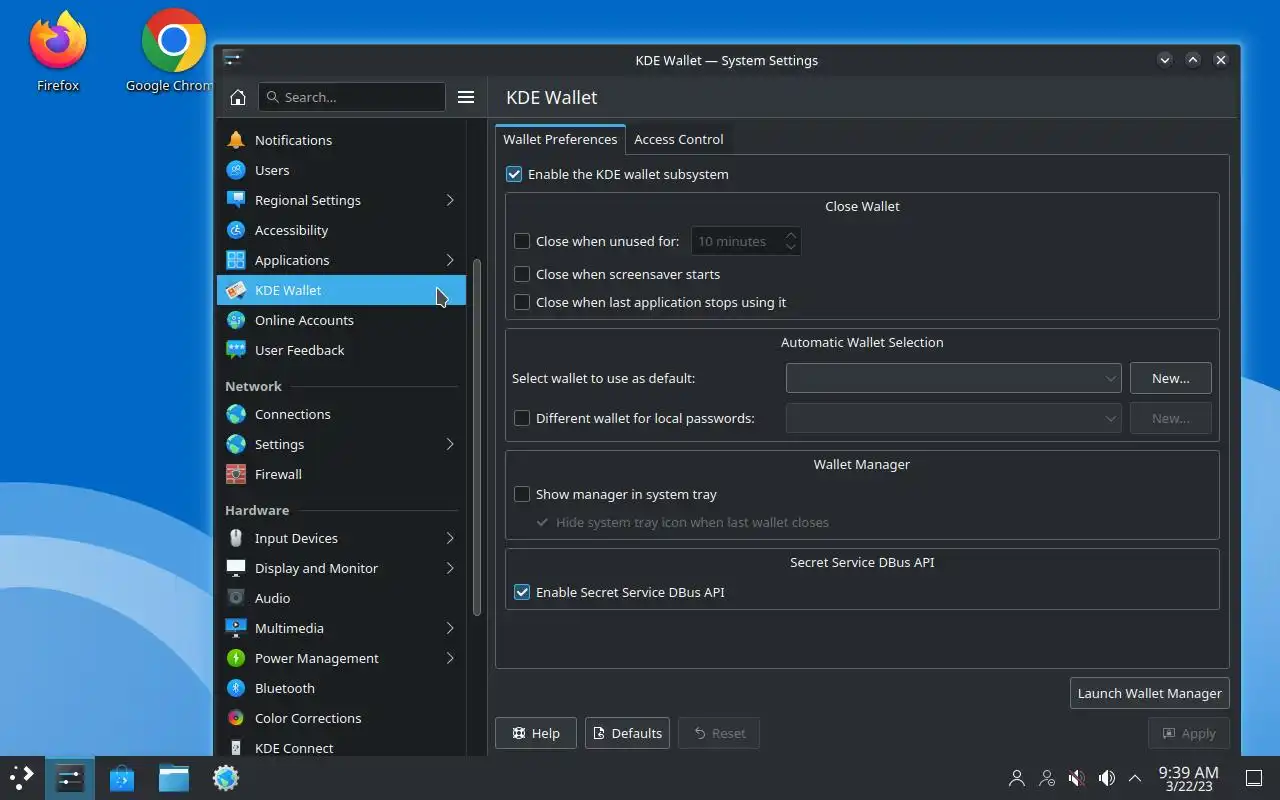Expand Multimedia submenu arrow
The image size is (1280, 800).
point(450,628)
